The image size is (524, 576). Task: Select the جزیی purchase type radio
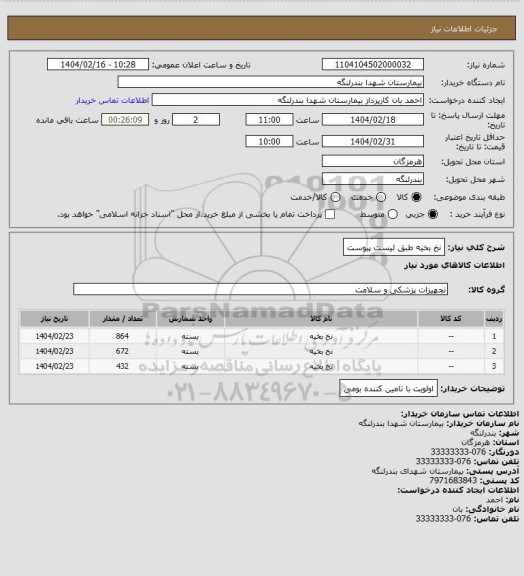[433, 214]
